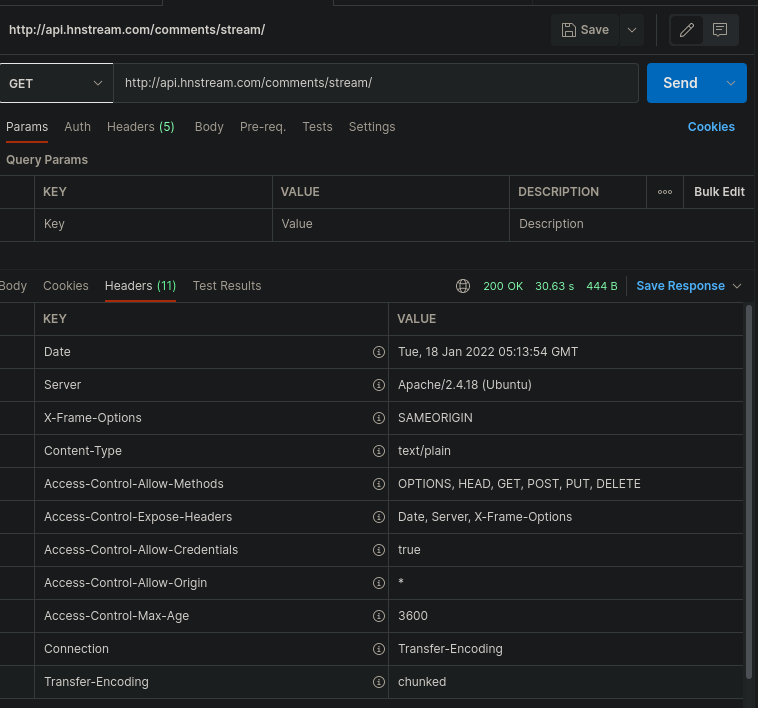The width and height of the screenshot is (758, 708).
Task: Click the globe network icon
Action: click(463, 286)
